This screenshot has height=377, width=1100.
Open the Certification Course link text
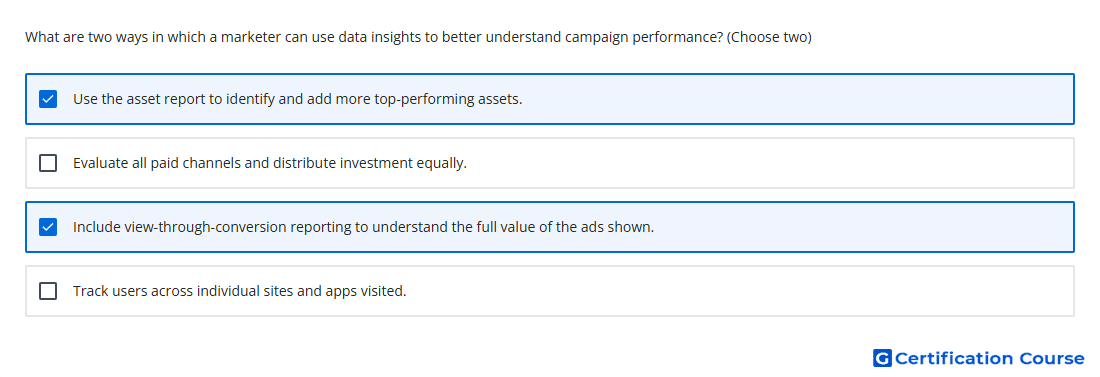pyautogui.click(x=989, y=358)
